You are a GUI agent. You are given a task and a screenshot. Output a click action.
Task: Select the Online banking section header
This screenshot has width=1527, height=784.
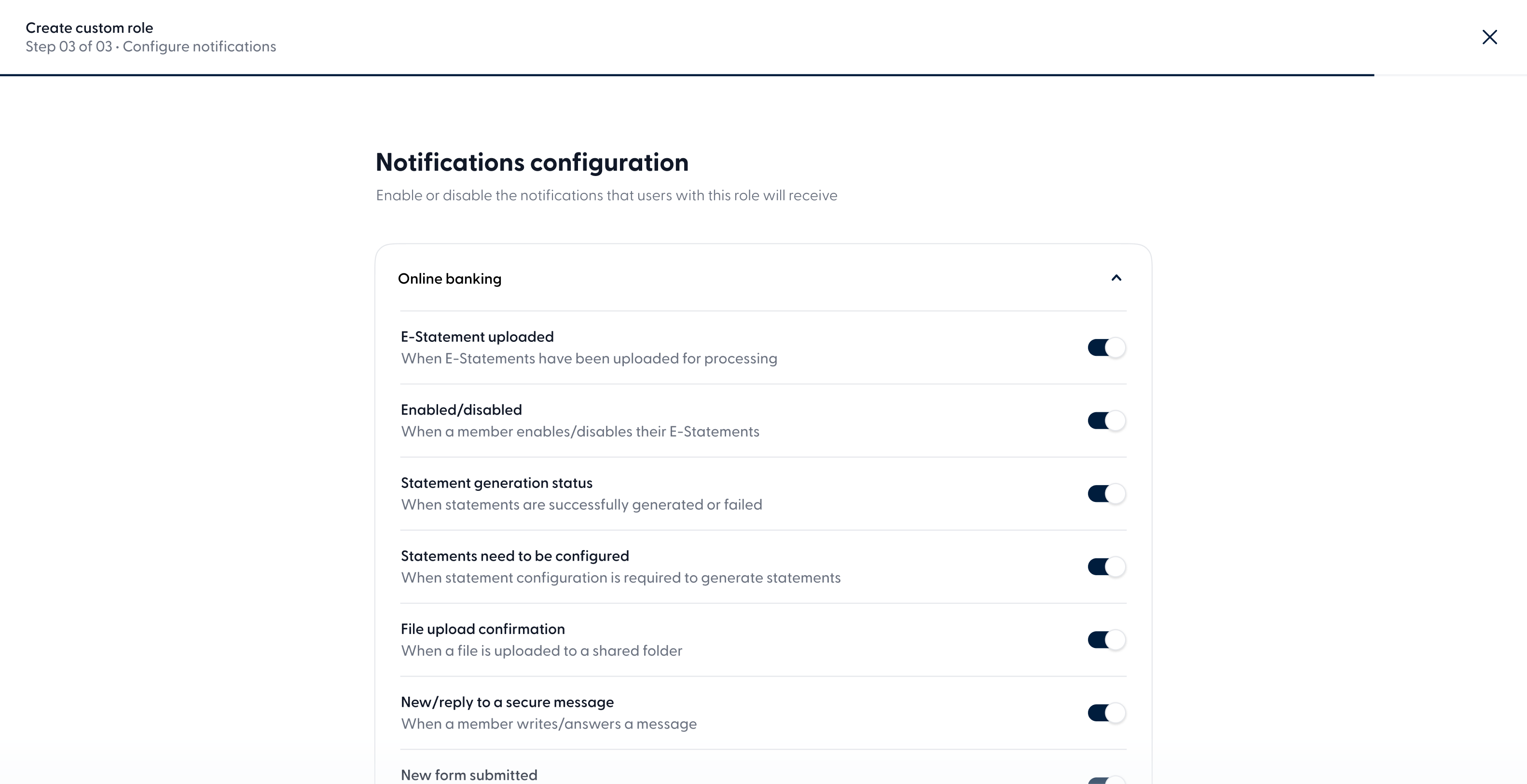click(450, 279)
